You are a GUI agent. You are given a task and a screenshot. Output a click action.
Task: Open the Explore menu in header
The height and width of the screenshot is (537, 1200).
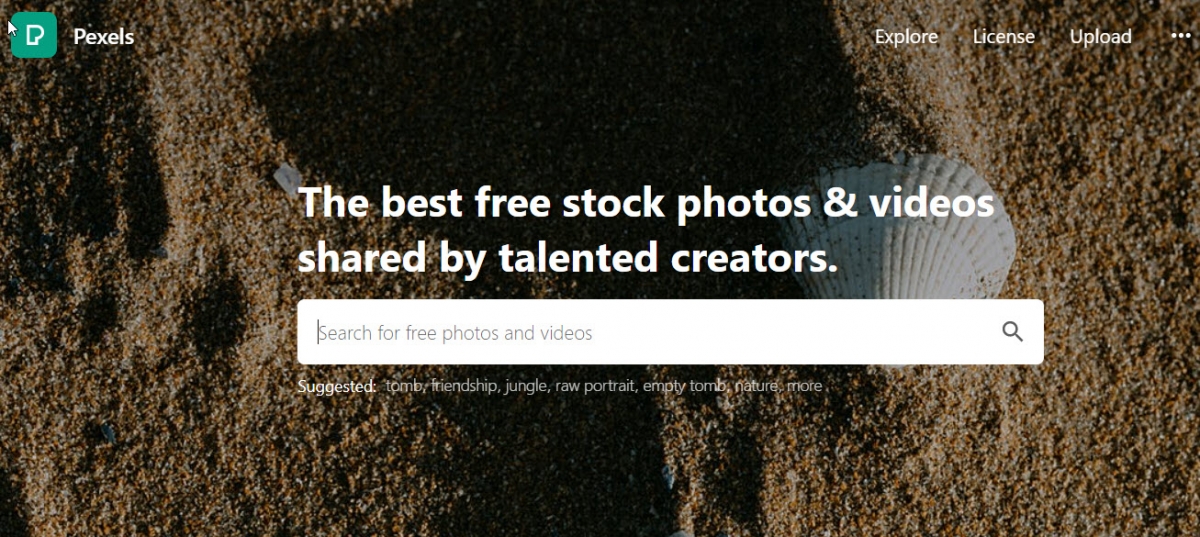pyautogui.click(x=906, y=37)
